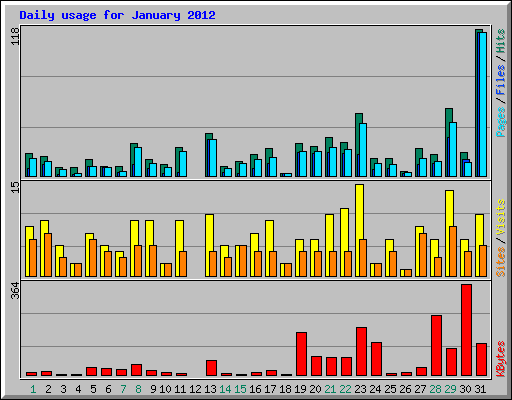Click the 'Pages' legend label

pyautogui.click(x=501, y=122)
